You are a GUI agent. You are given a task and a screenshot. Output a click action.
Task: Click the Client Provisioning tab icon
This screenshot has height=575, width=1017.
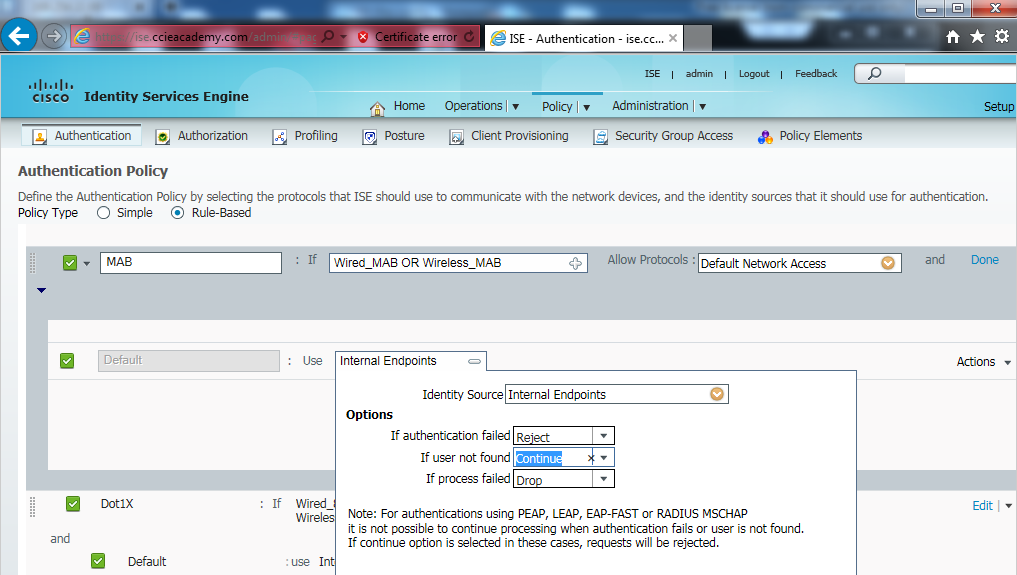tap(457, 137)
